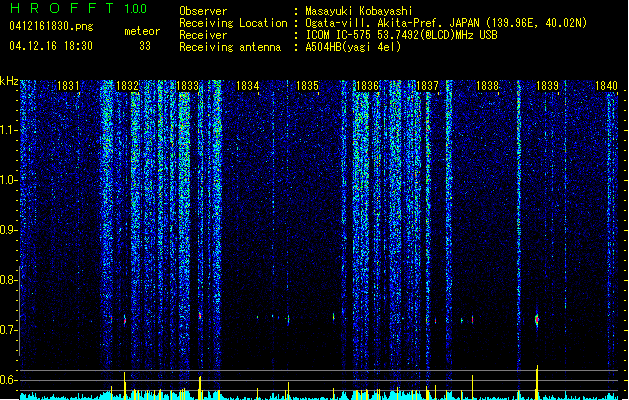
Task: Click the 1837 time marker
Action: pos(428,86)
